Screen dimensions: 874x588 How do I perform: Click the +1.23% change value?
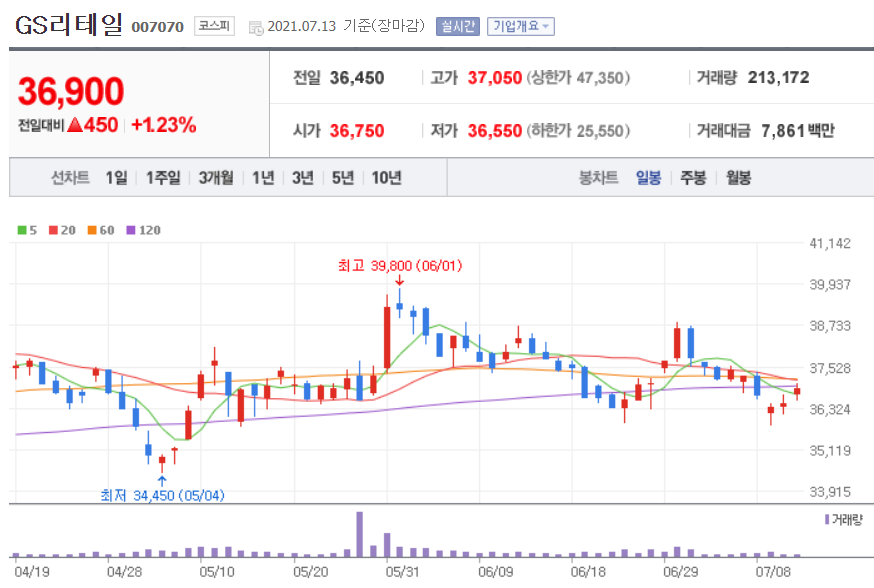pyautogui.click(x=163, y=125)
